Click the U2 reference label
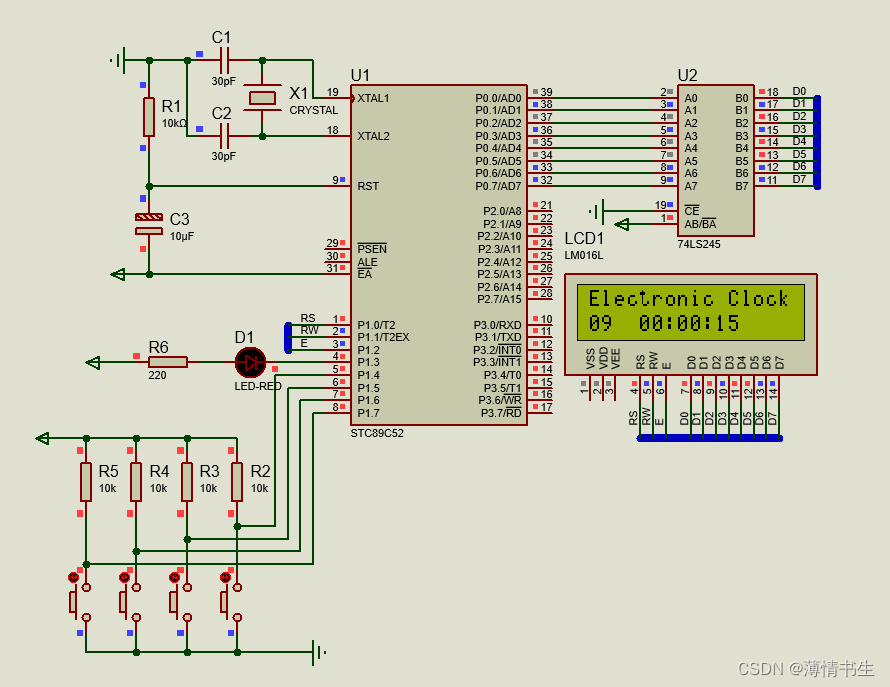 pos(687,75)
